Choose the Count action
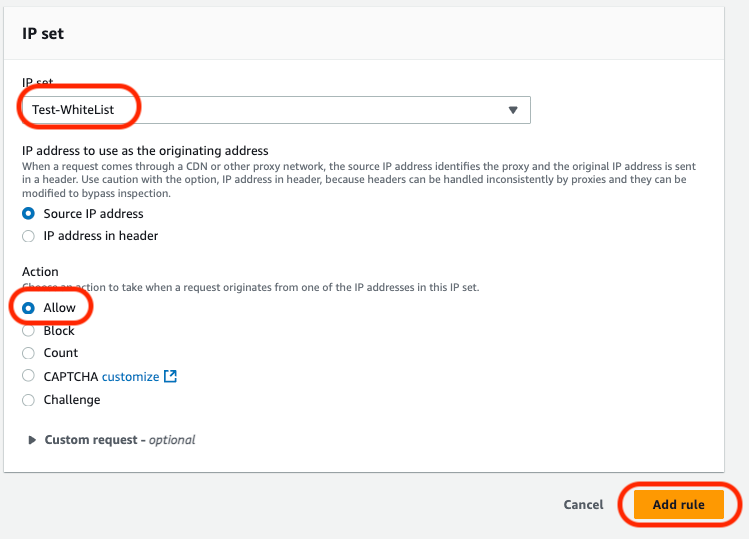The image size is (749, 539). click(x=28, y=353)
